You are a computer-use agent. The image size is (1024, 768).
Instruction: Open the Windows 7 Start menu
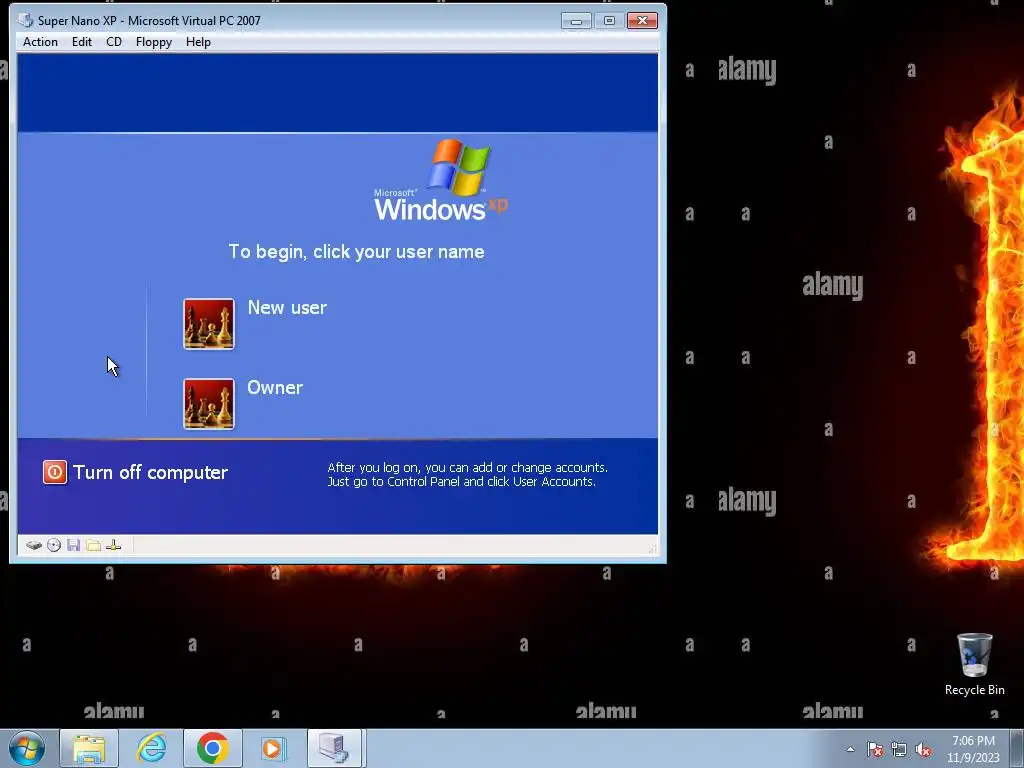27,748
